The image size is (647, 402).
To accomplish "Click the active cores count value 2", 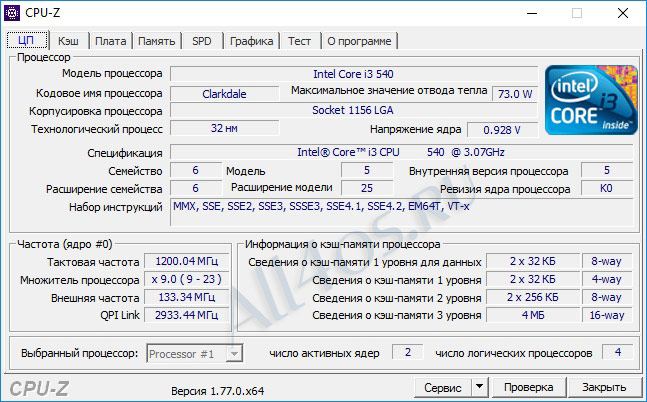I will (x=408, y=352).
